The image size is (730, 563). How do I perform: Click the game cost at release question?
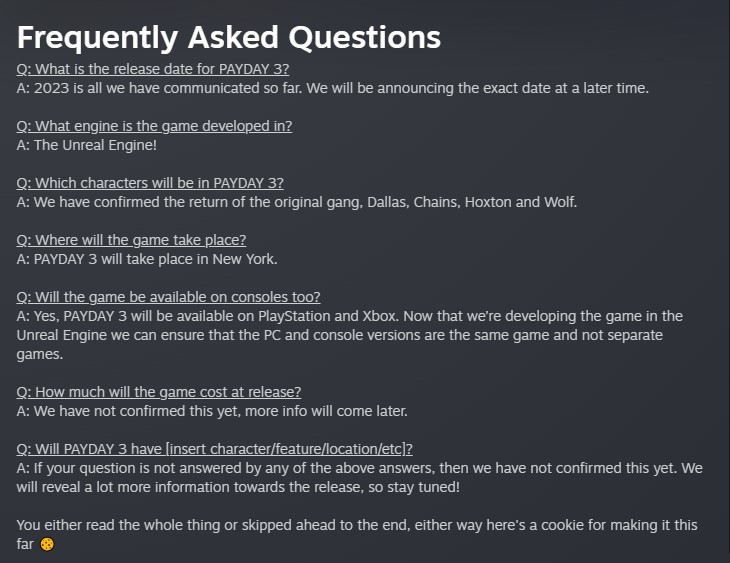159,392
